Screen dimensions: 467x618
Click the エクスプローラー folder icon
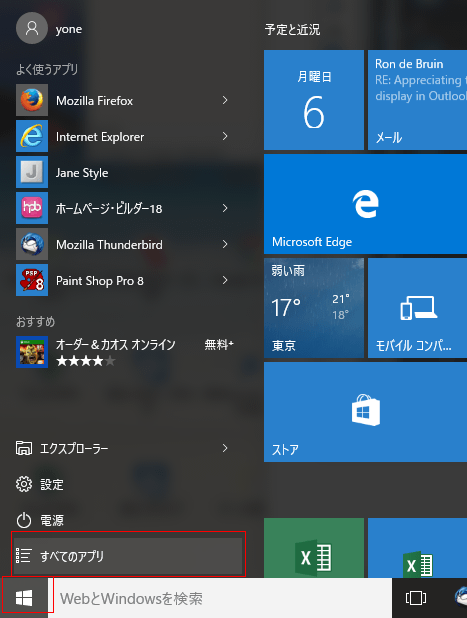click(x=24, y=448)
